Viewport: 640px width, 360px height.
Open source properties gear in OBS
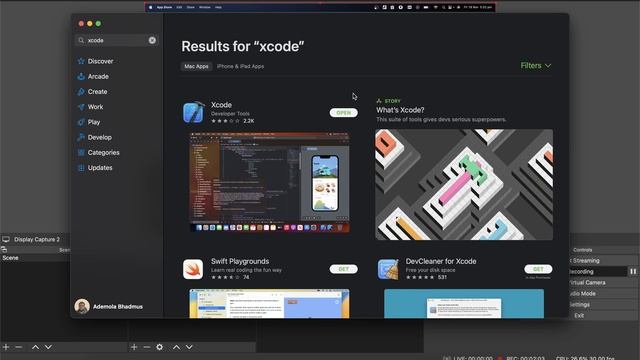point(160,347)
